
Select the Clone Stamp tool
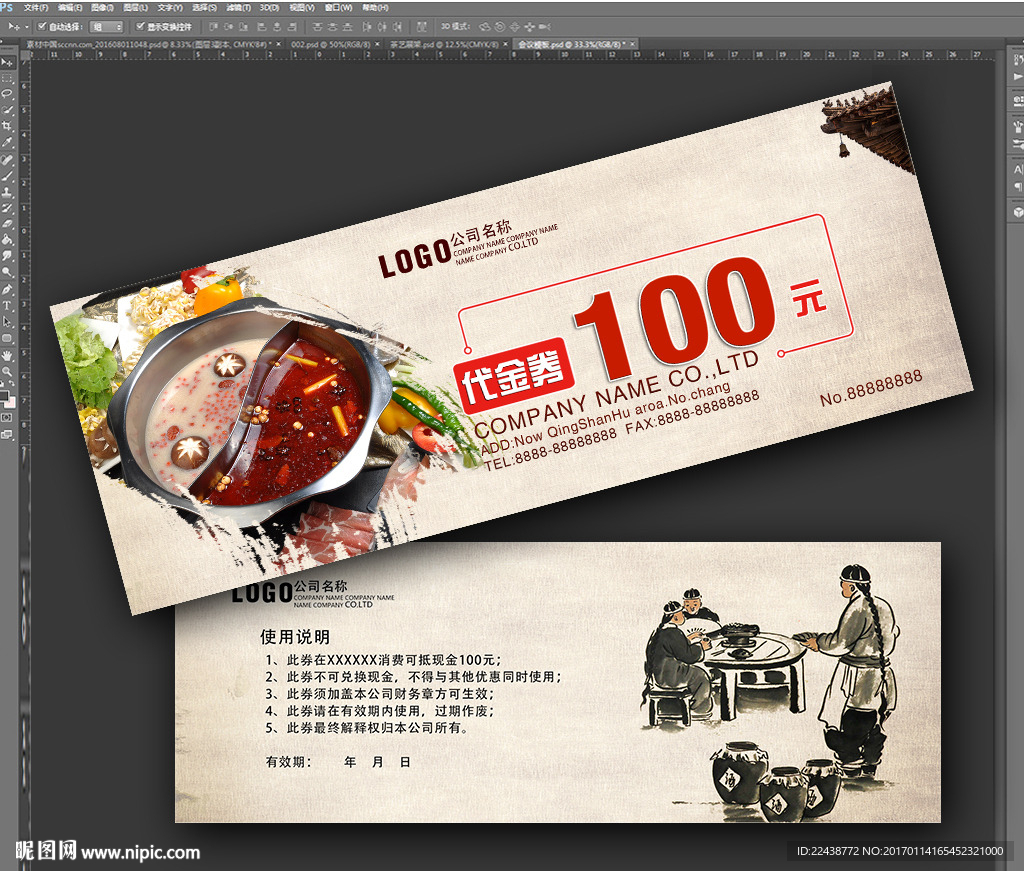click(7, 193)
